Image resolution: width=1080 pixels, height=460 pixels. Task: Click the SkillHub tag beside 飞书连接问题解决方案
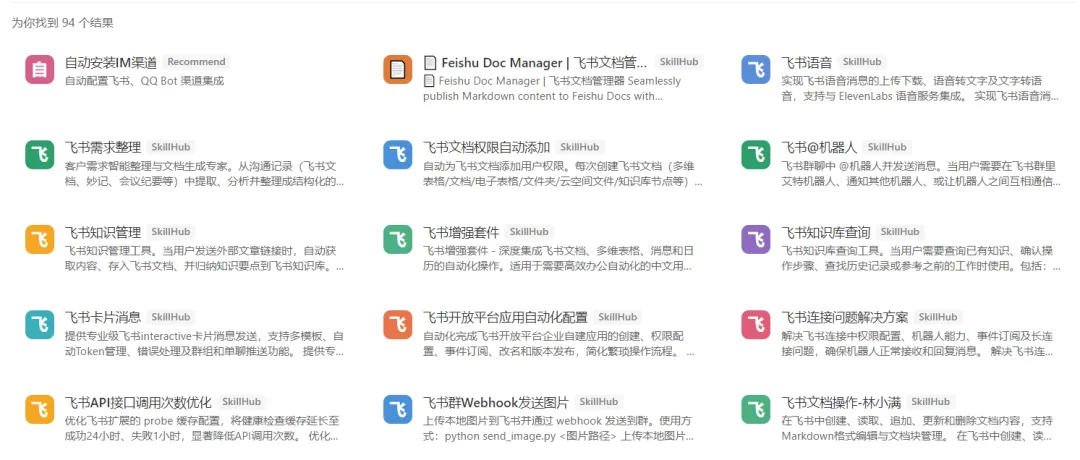pyautogui.click(x=938, y=317)
